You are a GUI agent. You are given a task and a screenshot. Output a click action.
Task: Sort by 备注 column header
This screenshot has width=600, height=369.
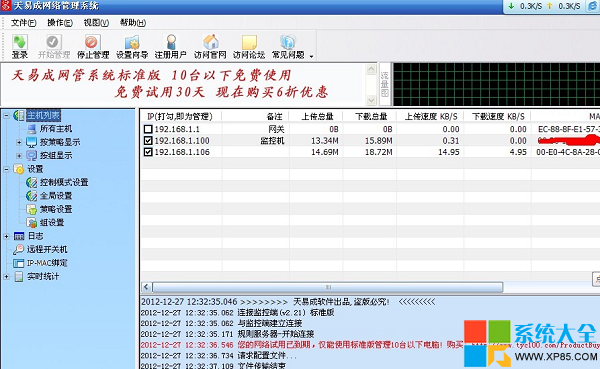(x=255, y=116)
